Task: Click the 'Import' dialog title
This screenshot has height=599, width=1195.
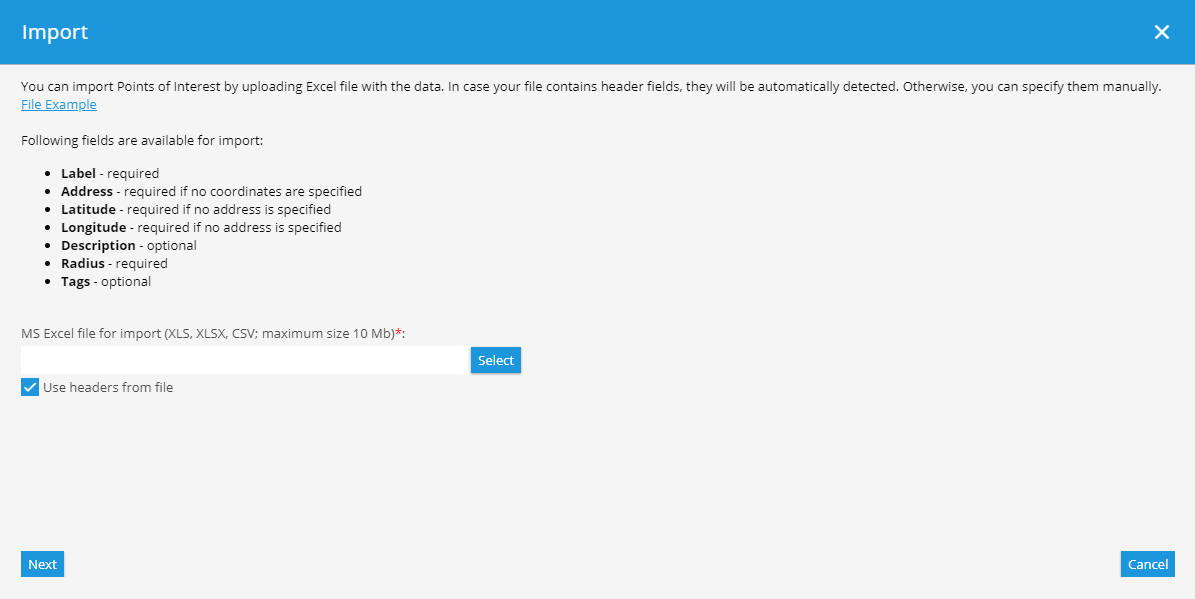Action: click(55, 32)
